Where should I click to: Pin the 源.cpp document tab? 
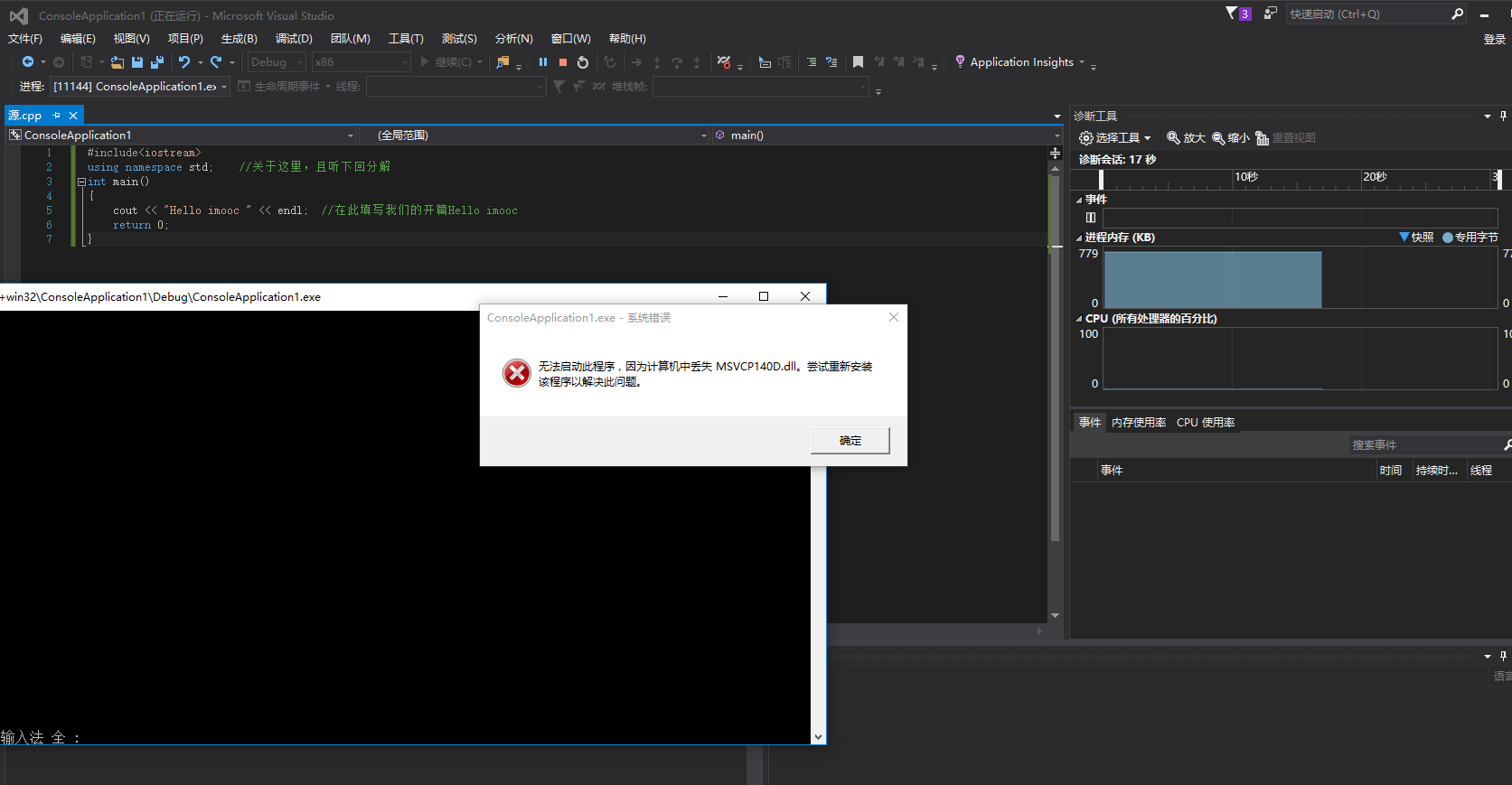pos(56,116)
